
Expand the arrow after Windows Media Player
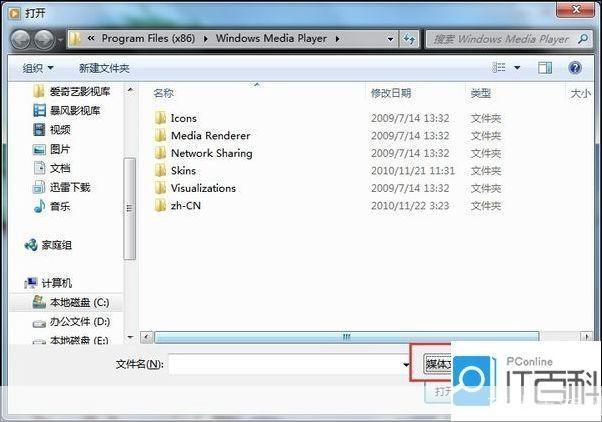tap(337, 39)
